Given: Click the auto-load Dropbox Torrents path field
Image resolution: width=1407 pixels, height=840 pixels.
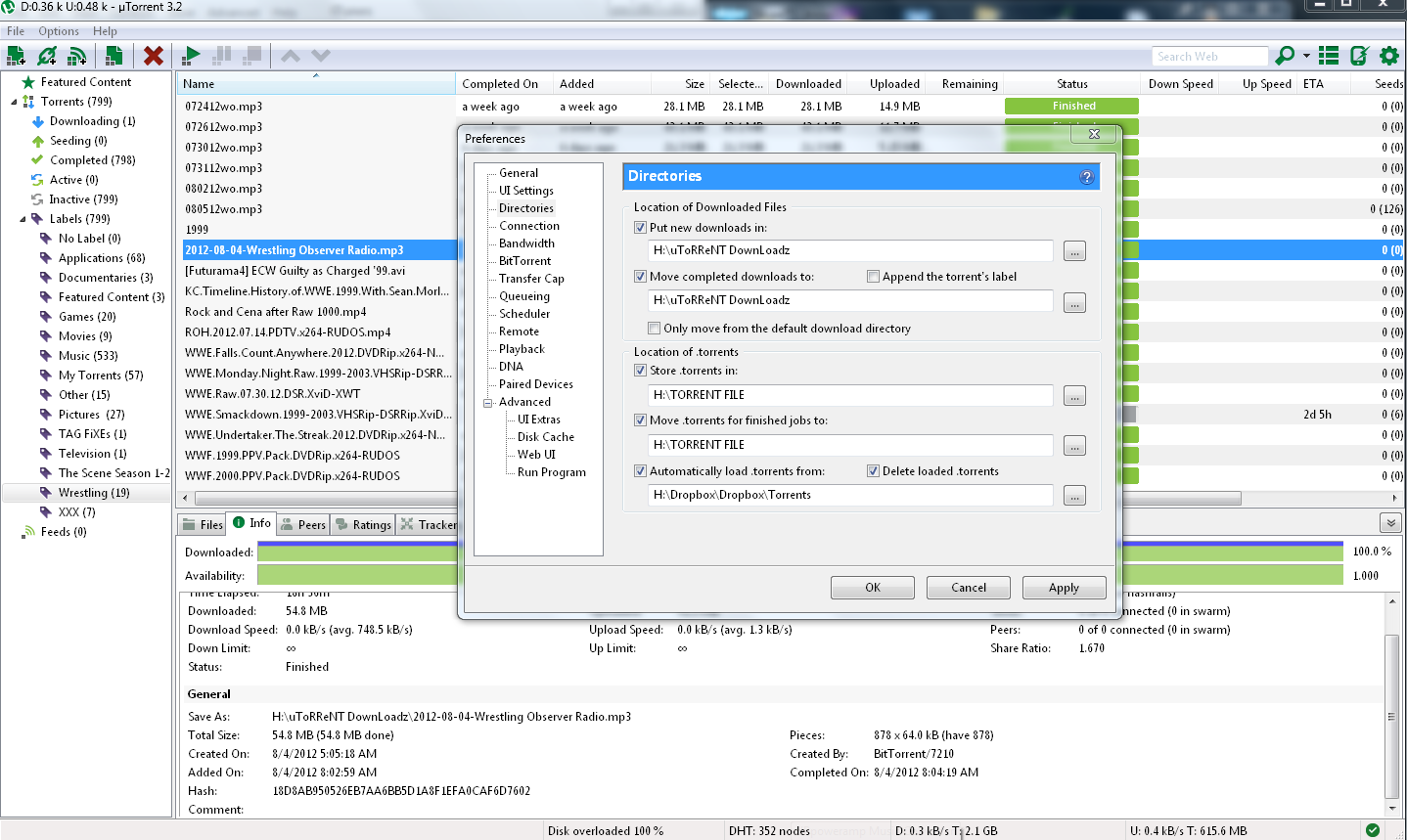Looking at the screenshot, I should pos(850,495).
